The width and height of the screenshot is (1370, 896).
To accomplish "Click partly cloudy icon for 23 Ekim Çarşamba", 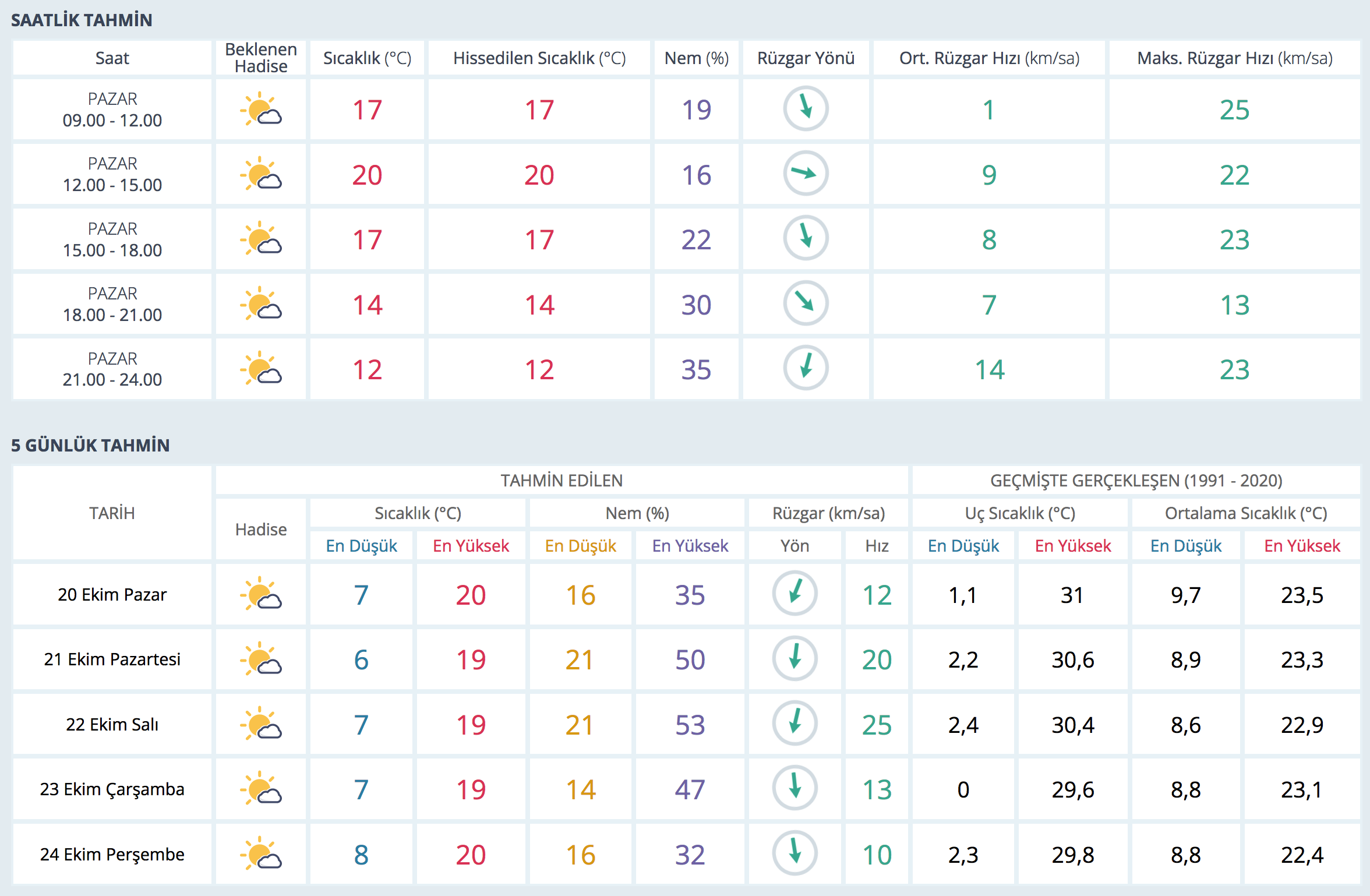I will click(260, 789).
